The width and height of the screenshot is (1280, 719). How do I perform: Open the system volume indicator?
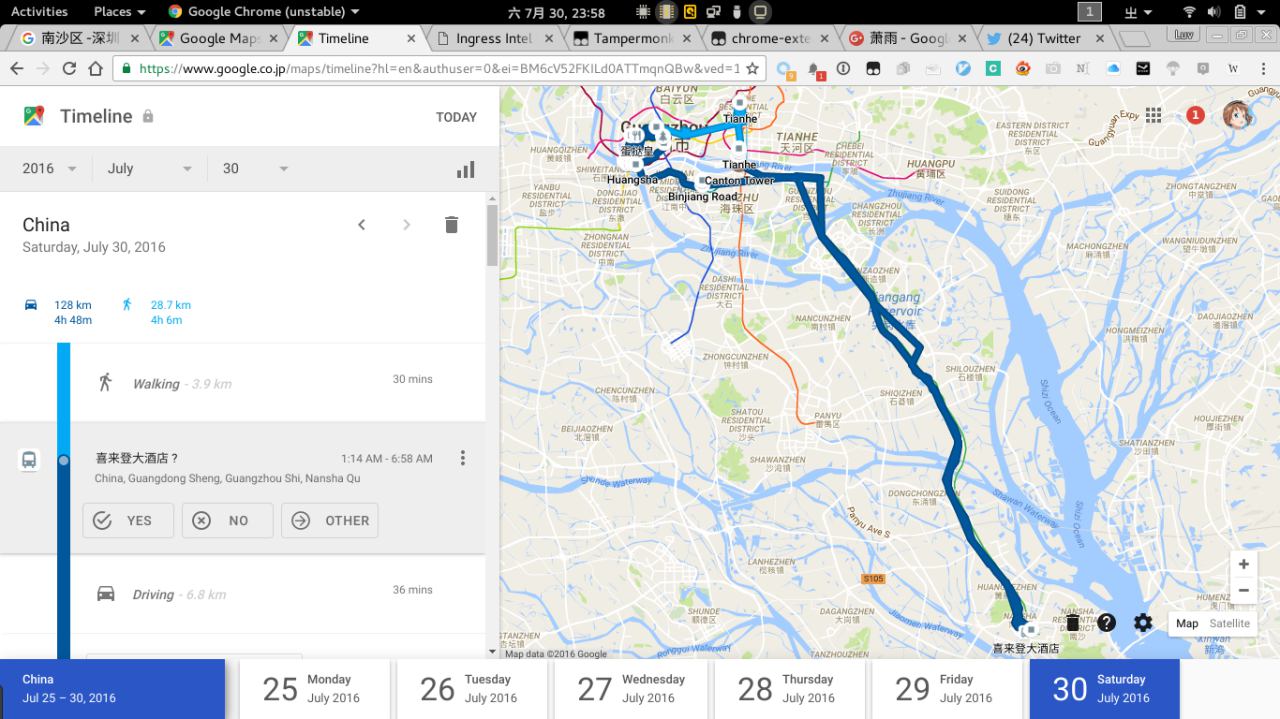pyautogui.click(x=1214, y=12)
